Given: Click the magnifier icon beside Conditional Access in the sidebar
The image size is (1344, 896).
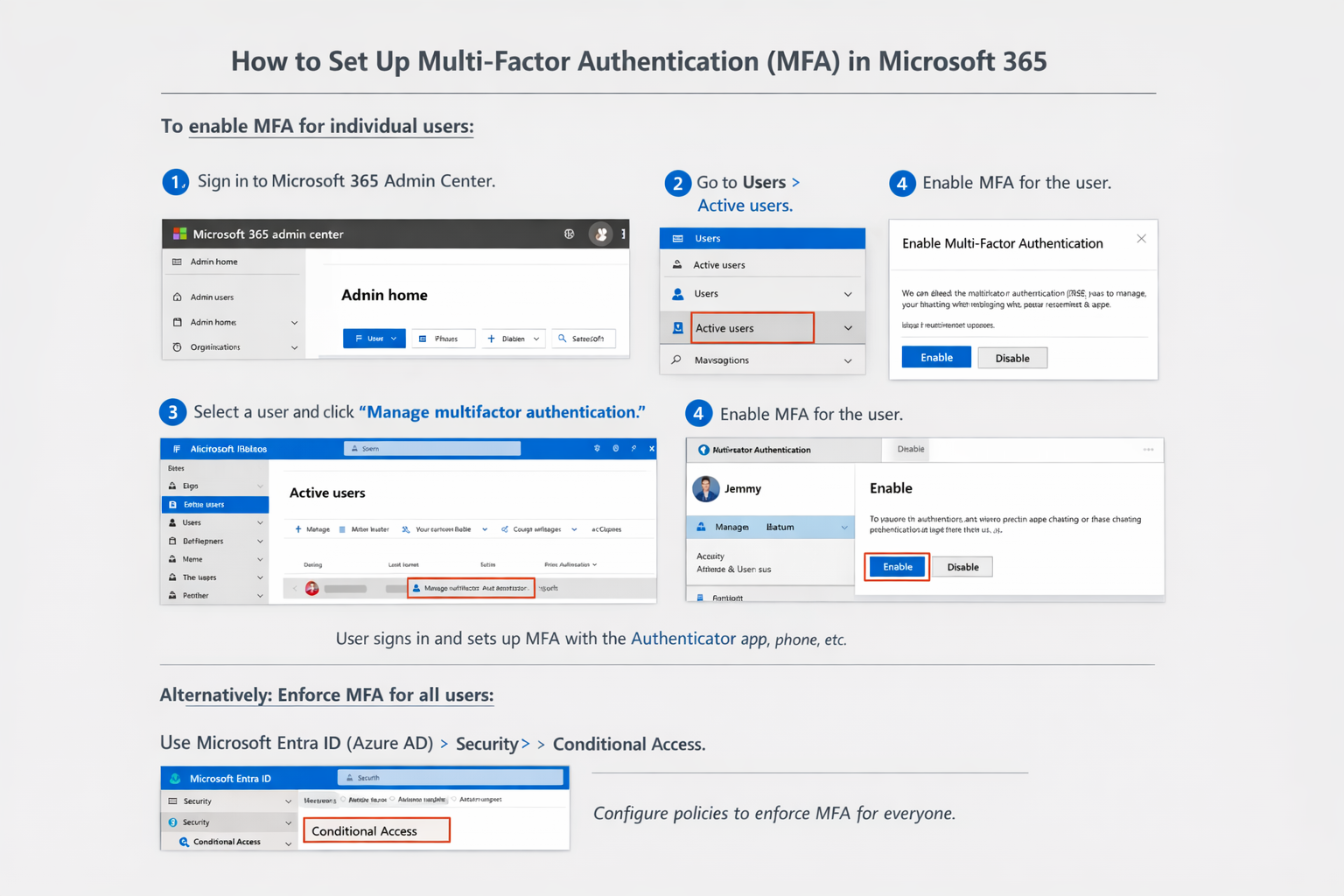Looking at the screenshot, I should 184,842.
